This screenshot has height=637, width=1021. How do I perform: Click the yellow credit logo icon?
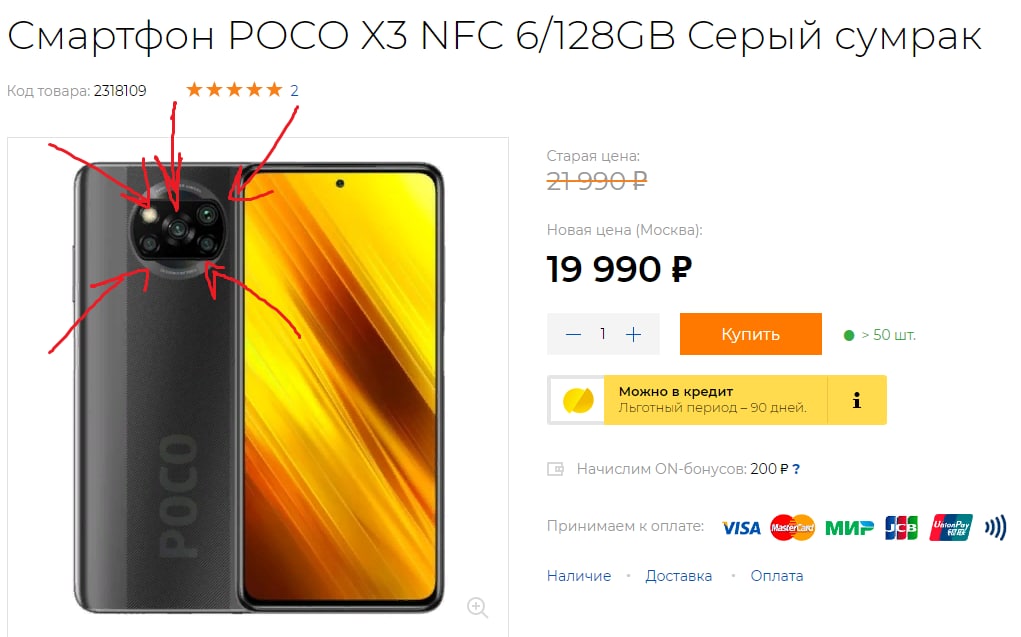(578, 400)
